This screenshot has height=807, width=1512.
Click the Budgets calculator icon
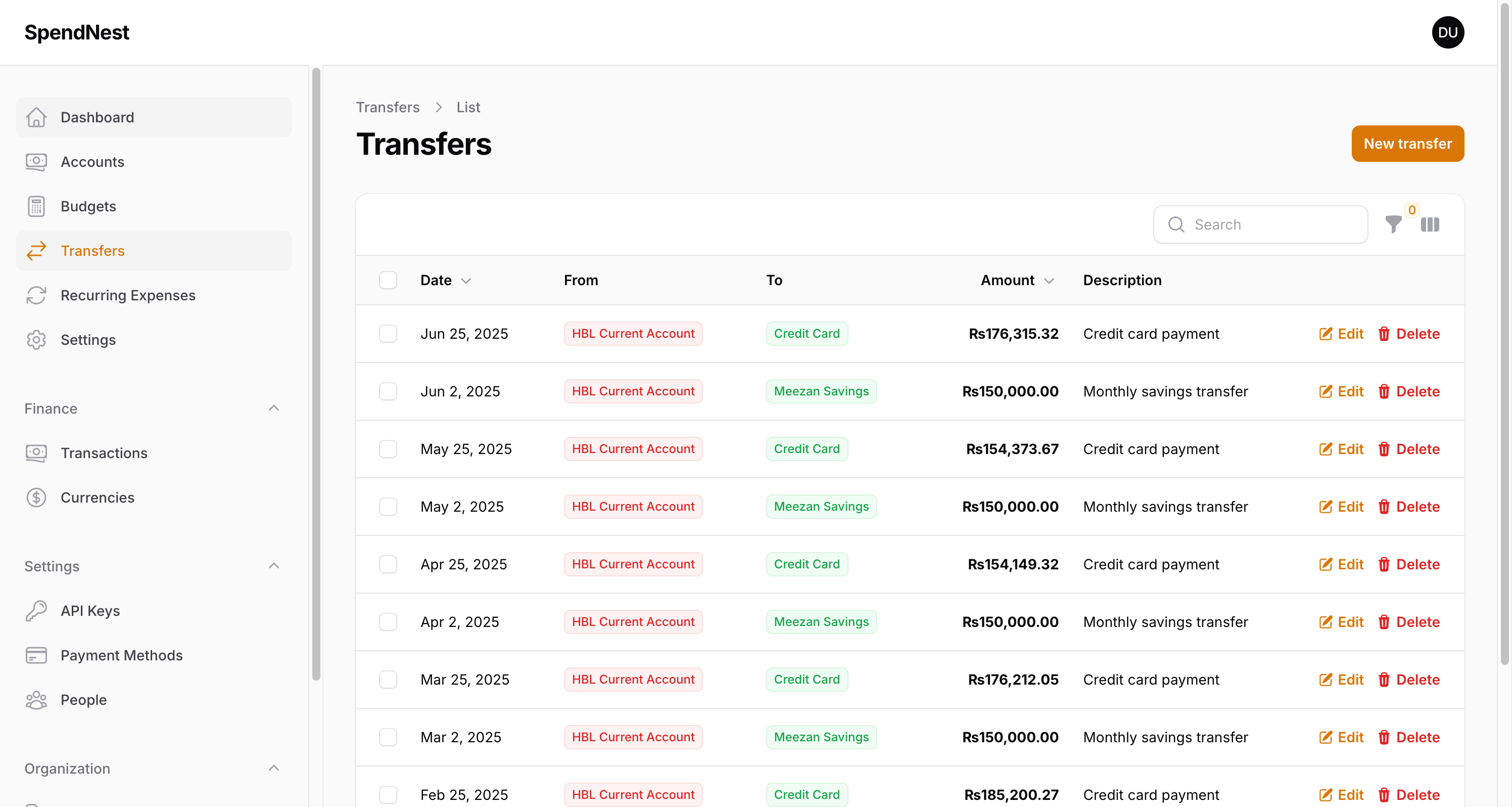coord(36,206)
